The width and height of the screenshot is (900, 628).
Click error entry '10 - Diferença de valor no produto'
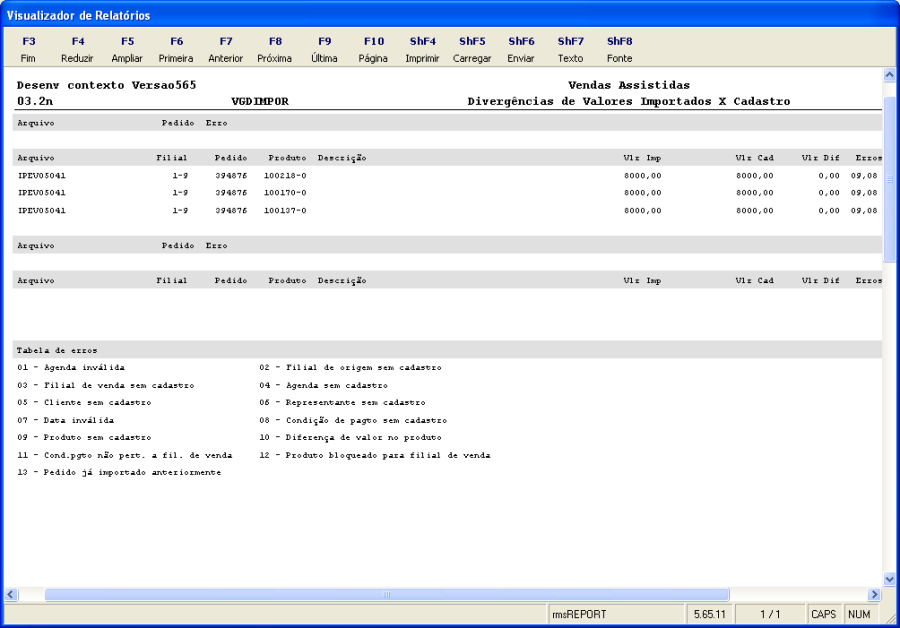(x=350, y=437)
